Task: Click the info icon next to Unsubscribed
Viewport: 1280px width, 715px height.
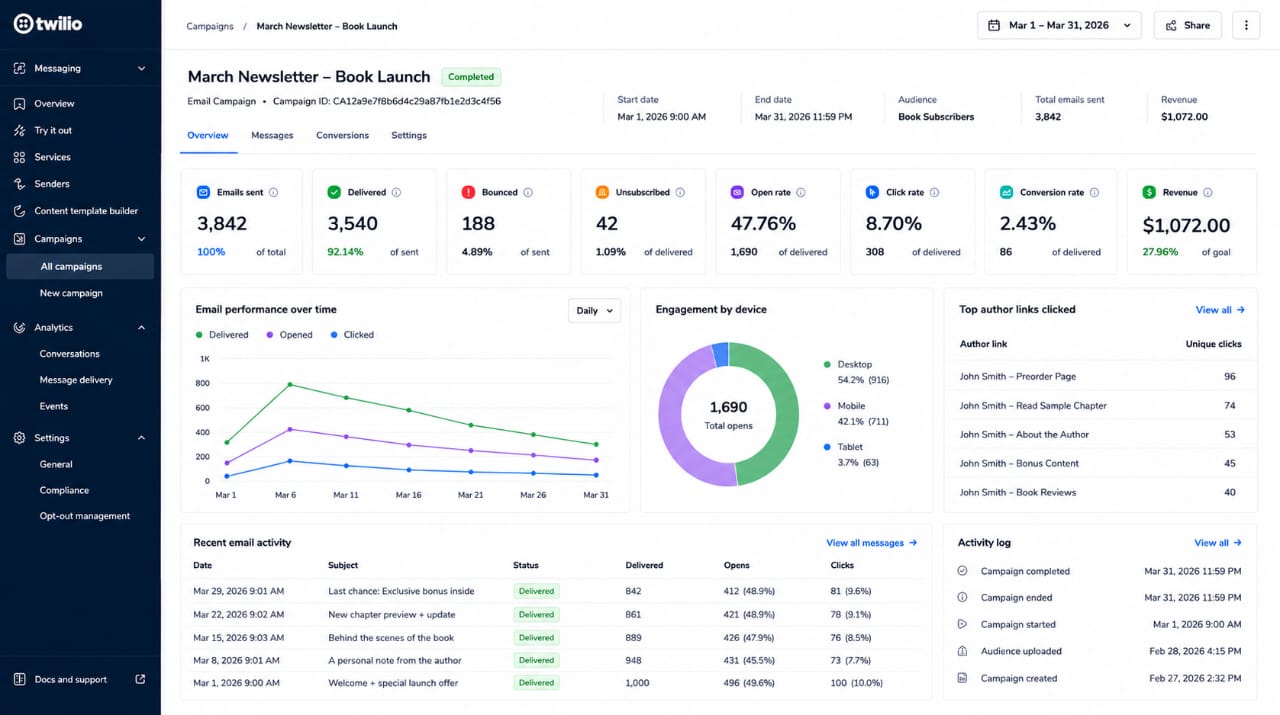Action: click(x=680, y=192)
